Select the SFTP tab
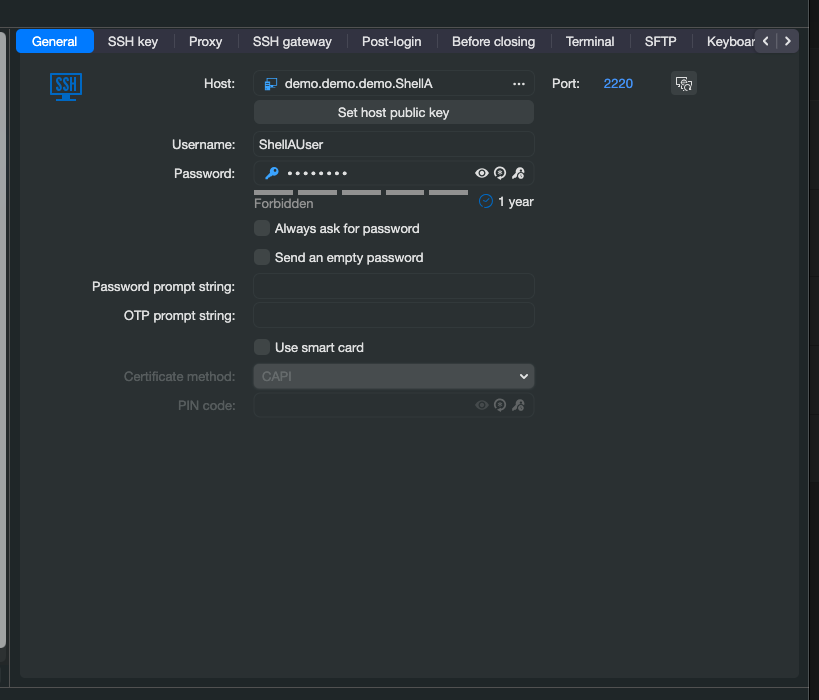This screenshot has width=819, height=700. click(660, 41)
